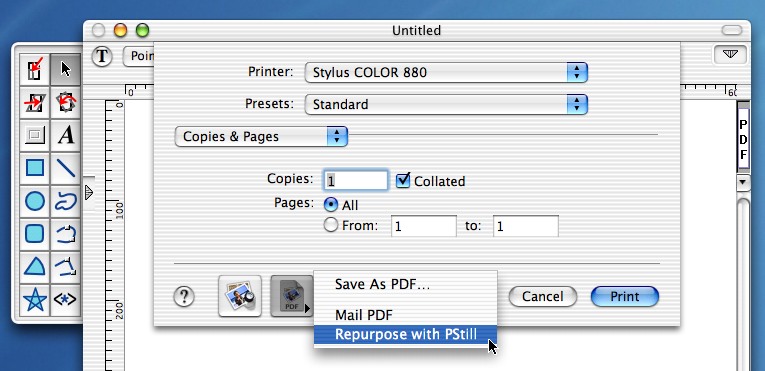This screenshot has width=765, height=371.
Task: Pick the diagonal line tool
Action: pos(65,168)
